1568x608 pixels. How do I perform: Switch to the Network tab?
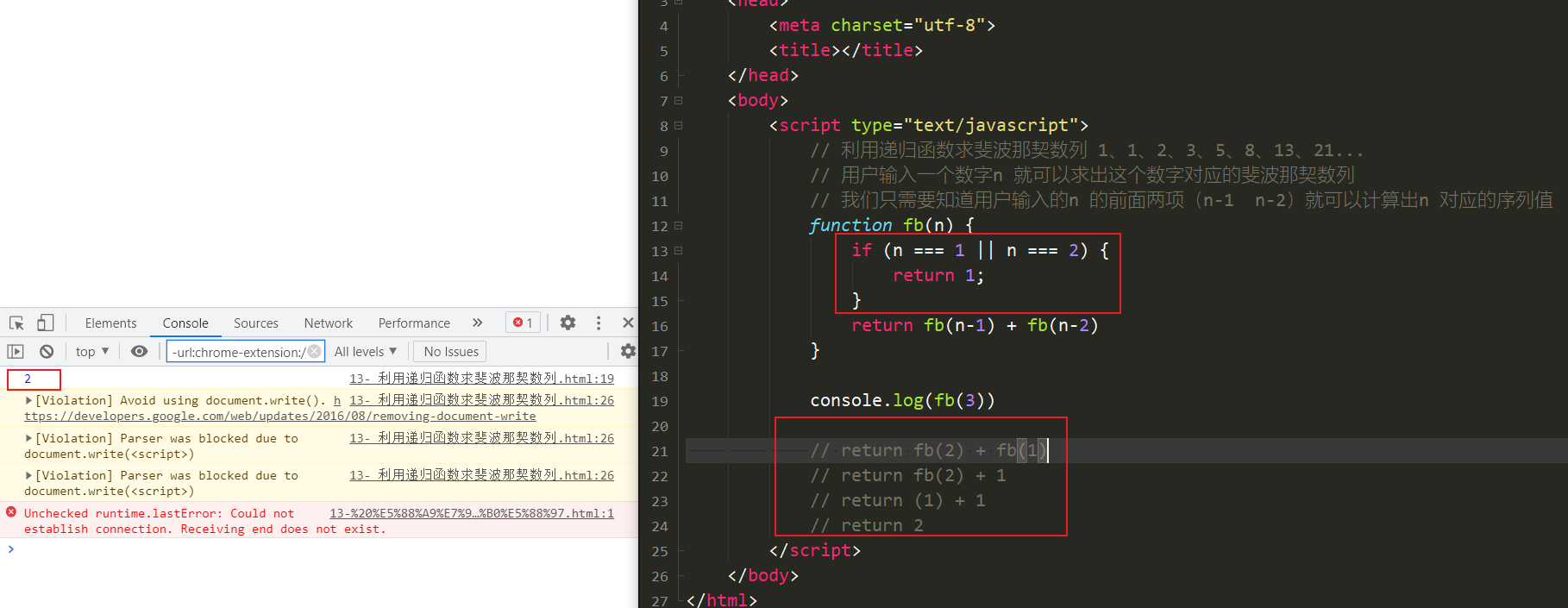[x=329, y=323]
